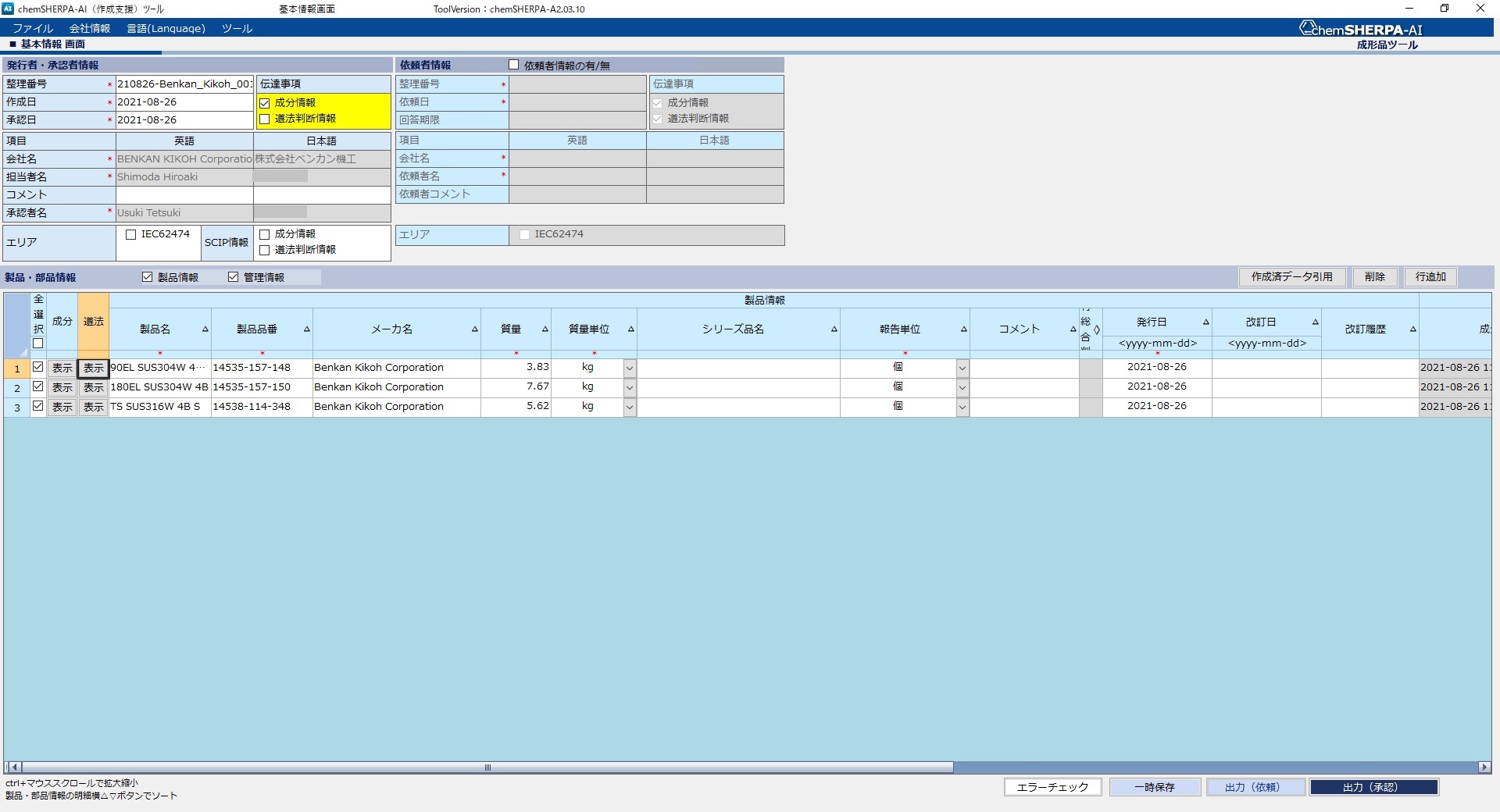
Task: Click right arrow of horizontal scrollbar
Action: point(1484,767)
